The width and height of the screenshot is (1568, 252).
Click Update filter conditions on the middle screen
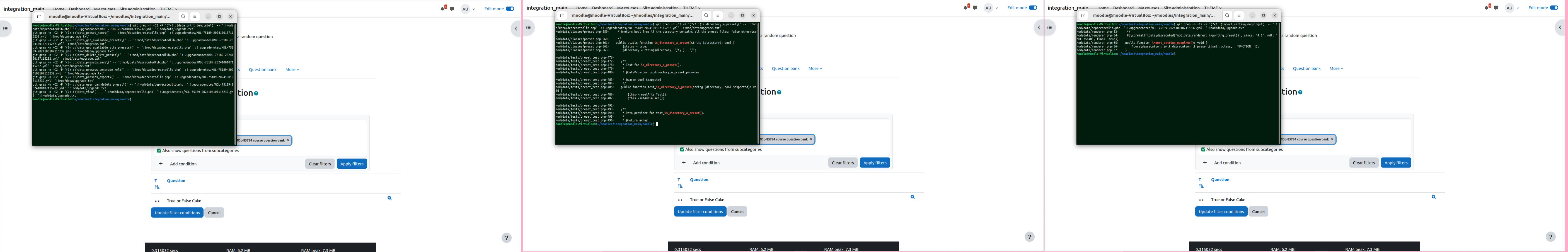(x=700, y=211)
